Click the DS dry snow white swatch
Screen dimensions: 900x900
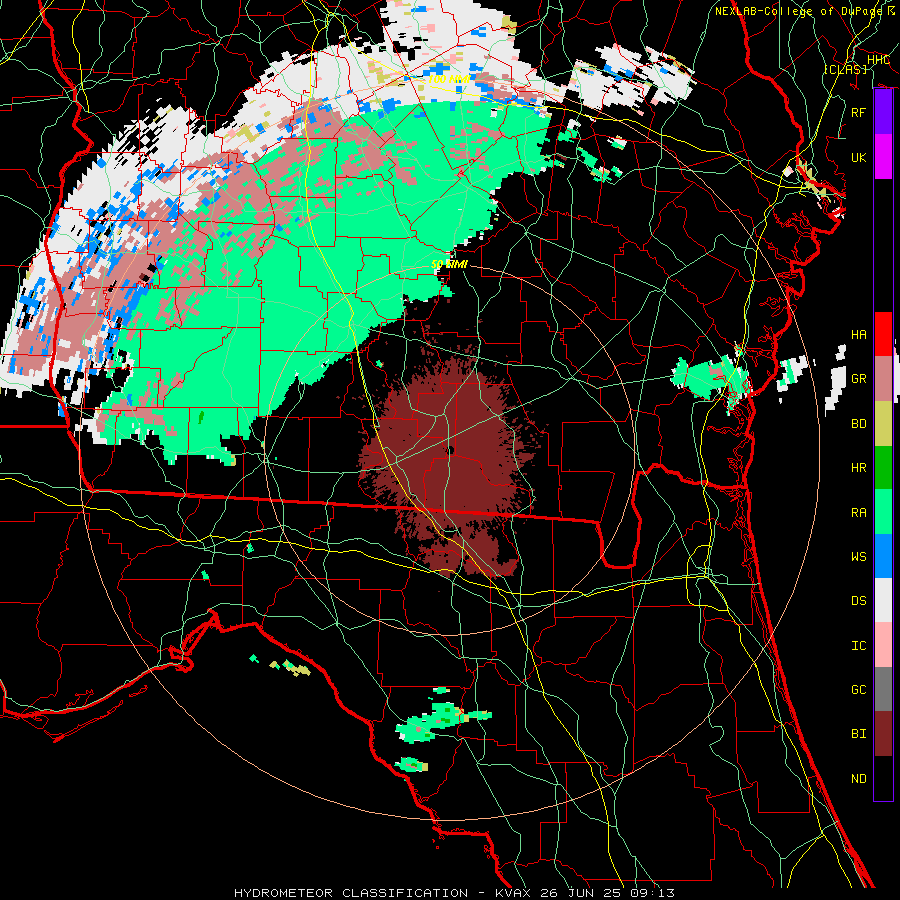click(883, 600)
